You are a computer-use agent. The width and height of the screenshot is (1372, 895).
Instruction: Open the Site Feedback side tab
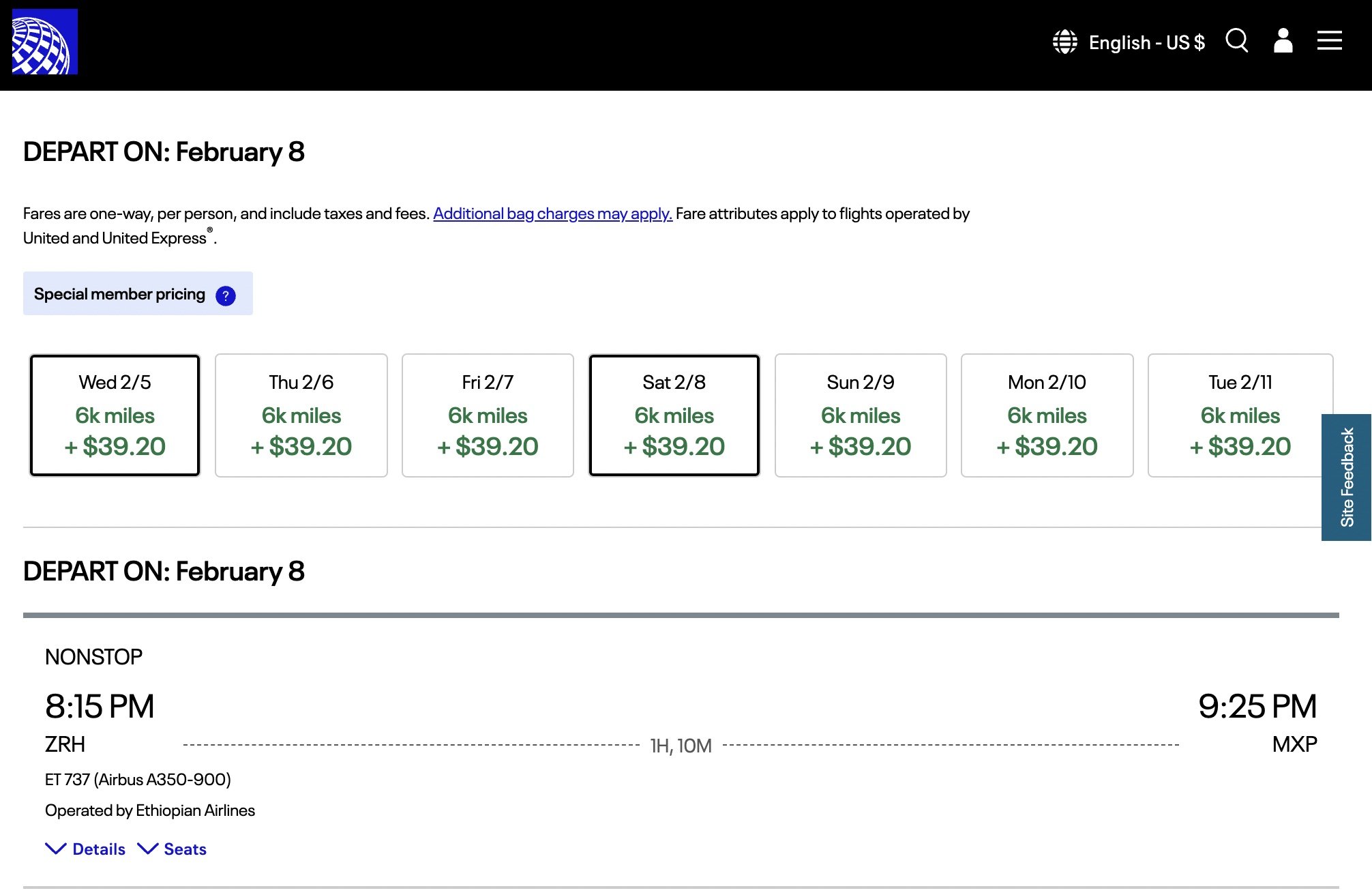click(1347, 478)
